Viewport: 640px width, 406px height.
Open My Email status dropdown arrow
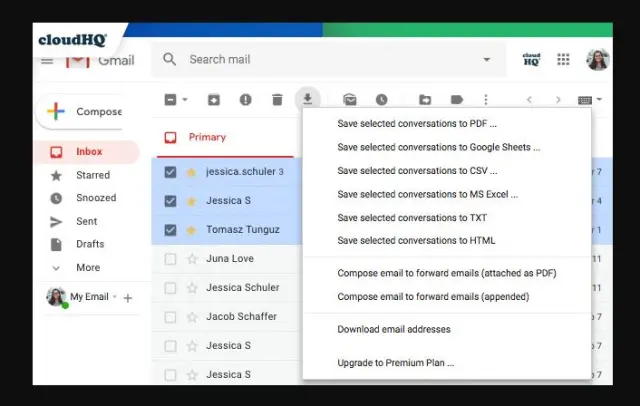coord(115,297)
